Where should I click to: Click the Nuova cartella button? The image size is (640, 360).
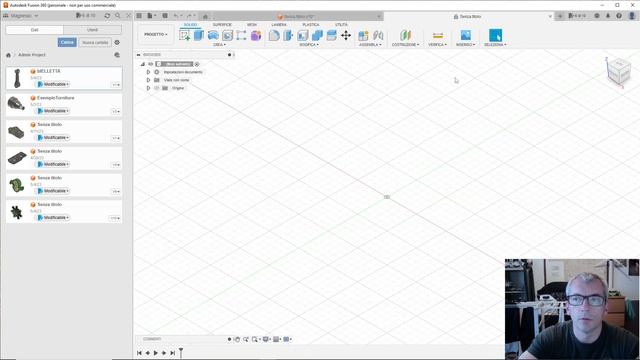pyautogui.click(x=95, y=42)
